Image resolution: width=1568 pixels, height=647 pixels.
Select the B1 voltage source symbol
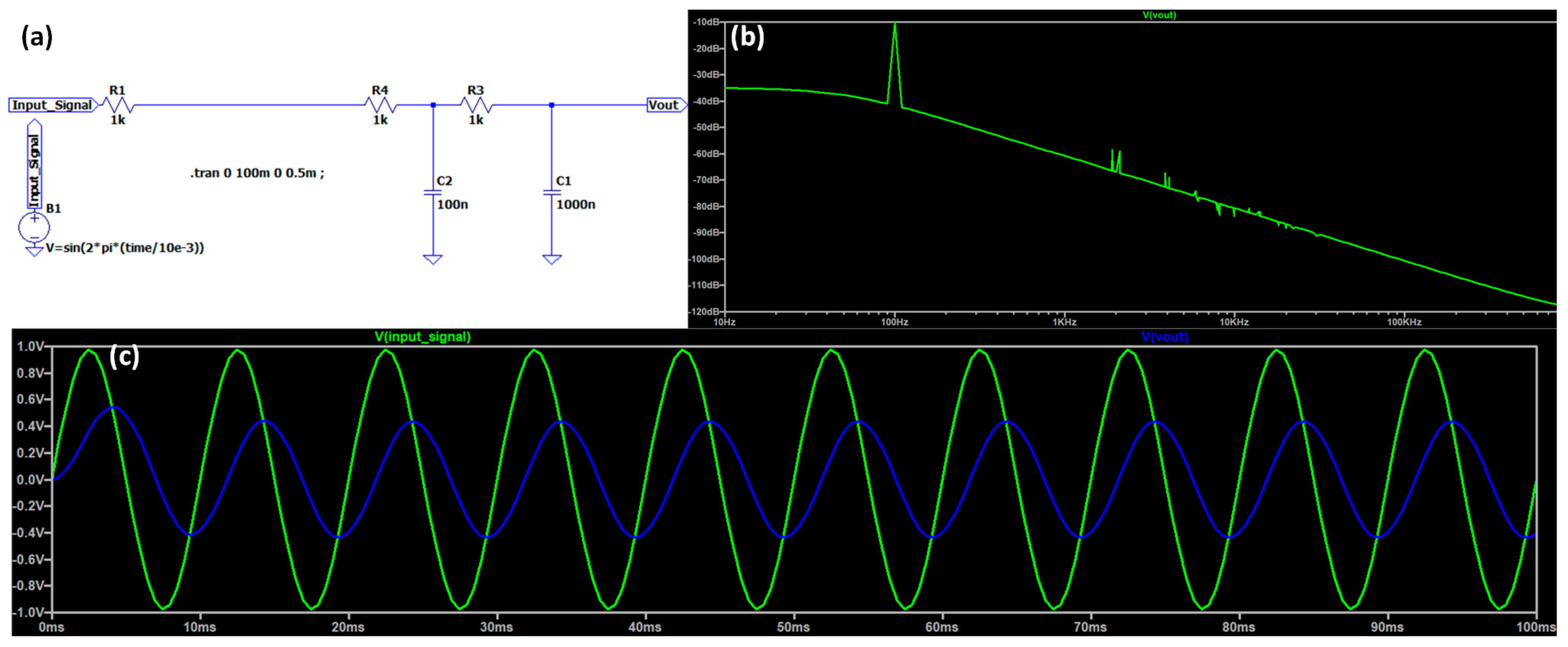tap(34, 228)
